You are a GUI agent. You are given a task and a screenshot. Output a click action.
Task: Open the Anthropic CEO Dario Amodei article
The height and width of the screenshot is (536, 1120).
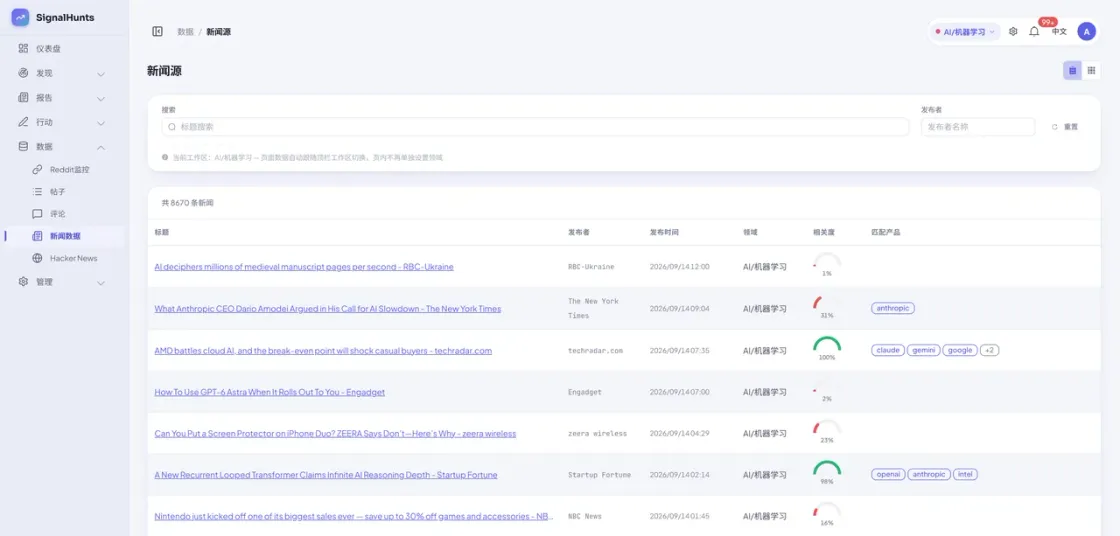coord(328,309)
